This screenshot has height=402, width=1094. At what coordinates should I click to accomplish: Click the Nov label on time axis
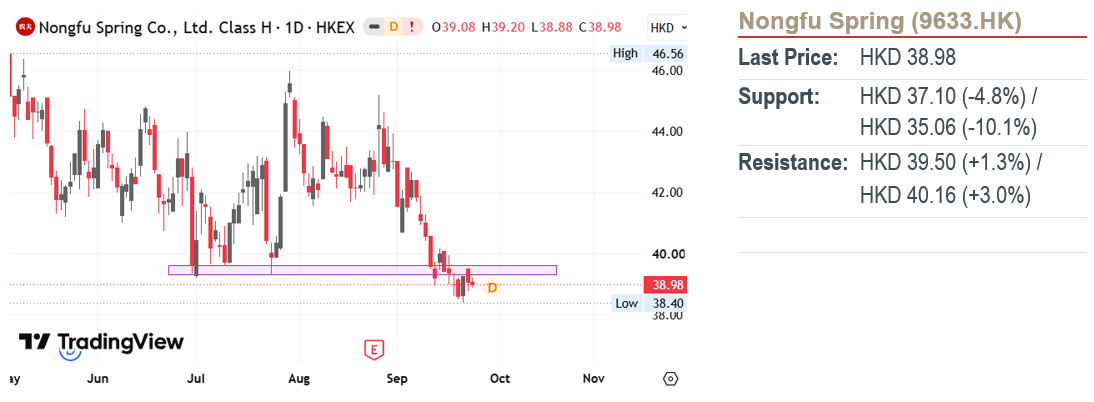click(593, 379)
